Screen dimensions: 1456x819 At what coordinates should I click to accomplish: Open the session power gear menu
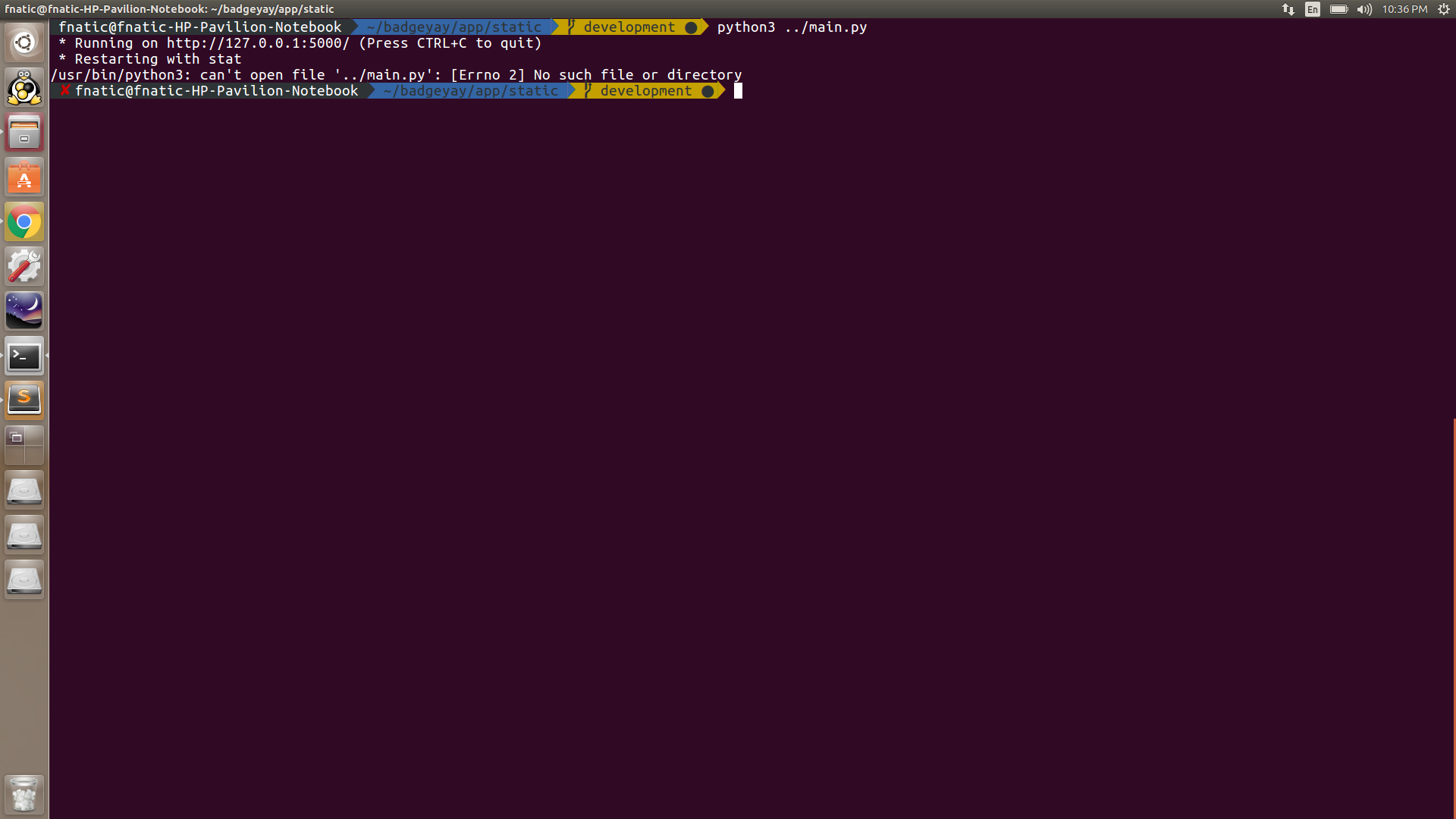1444,9
